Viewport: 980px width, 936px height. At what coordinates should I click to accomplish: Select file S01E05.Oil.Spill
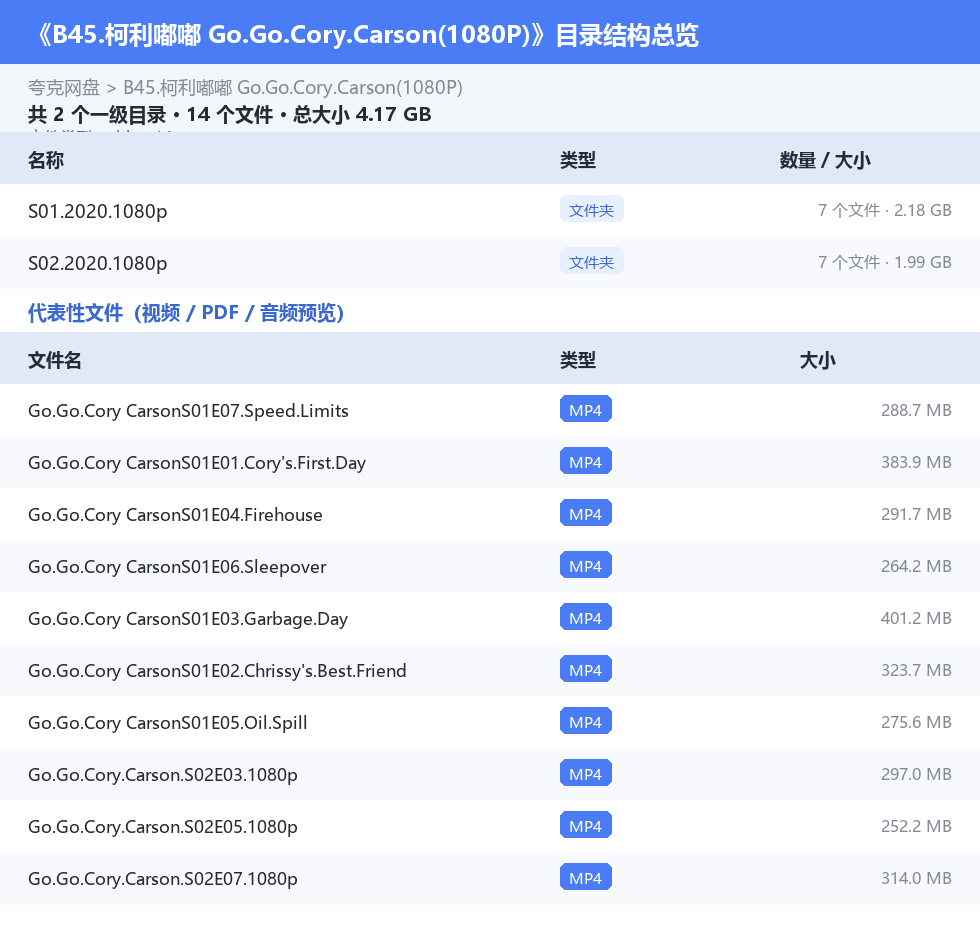168,722
